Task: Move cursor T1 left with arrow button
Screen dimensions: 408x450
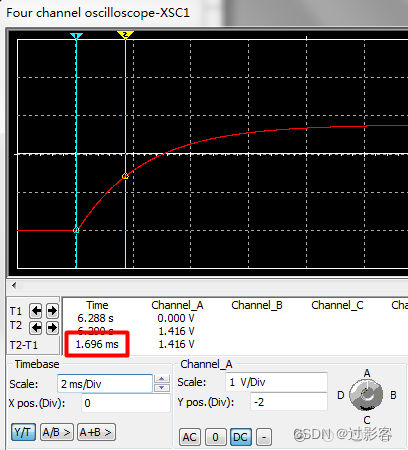Action: coord(36,311)
